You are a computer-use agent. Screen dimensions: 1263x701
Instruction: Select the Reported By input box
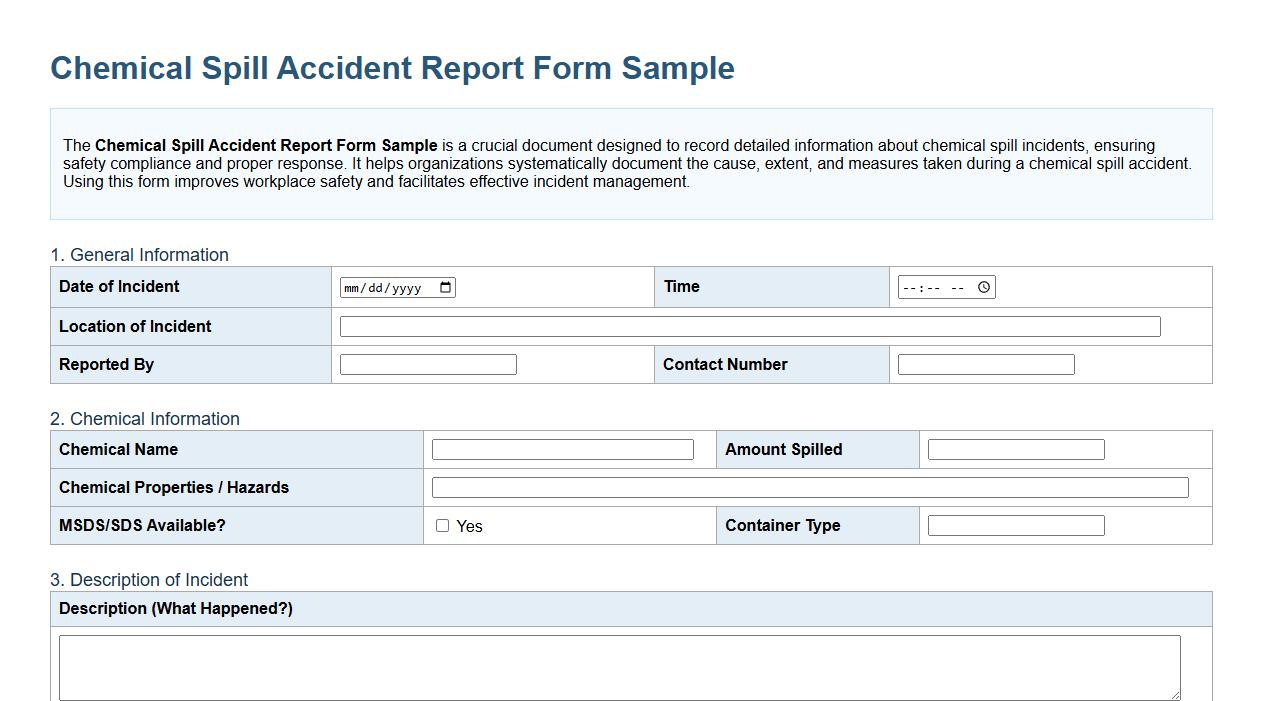(x=427, y=364)
